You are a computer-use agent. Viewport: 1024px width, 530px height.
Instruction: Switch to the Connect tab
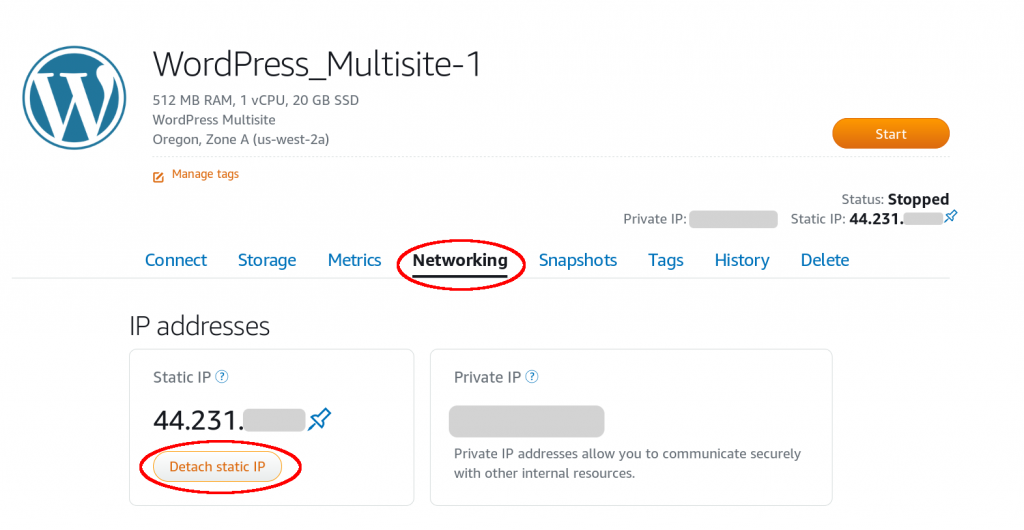(x=176, y=260)
